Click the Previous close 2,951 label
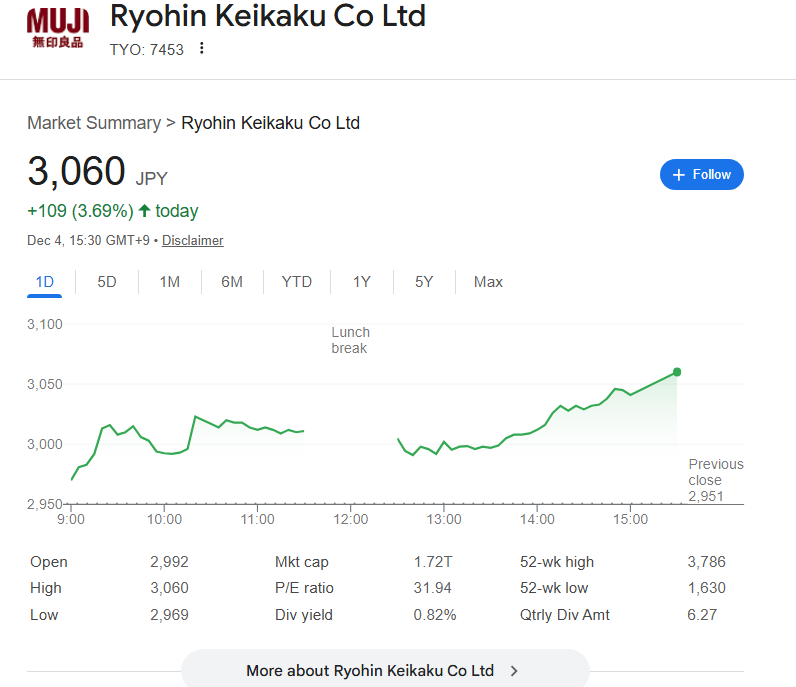The image size is (796, 687). pos(716,480)
